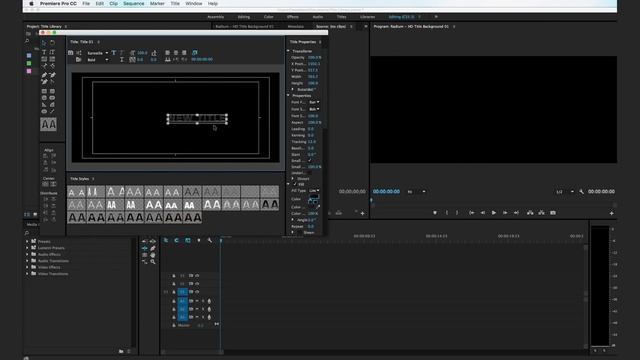Screen dimensions: 640x360
Task: Switch to the Audio workspace tab
Action: pos(318,17)
